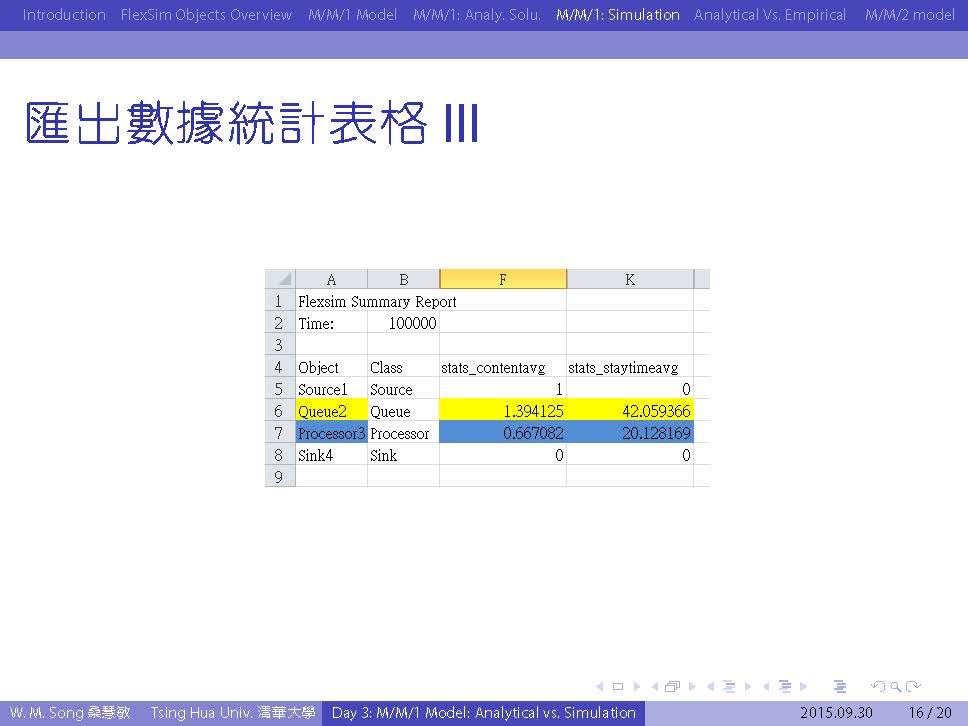The image size is (968, 726).
Task: Click the yellow Queue2 cell in table
Action: coord(331,411)
